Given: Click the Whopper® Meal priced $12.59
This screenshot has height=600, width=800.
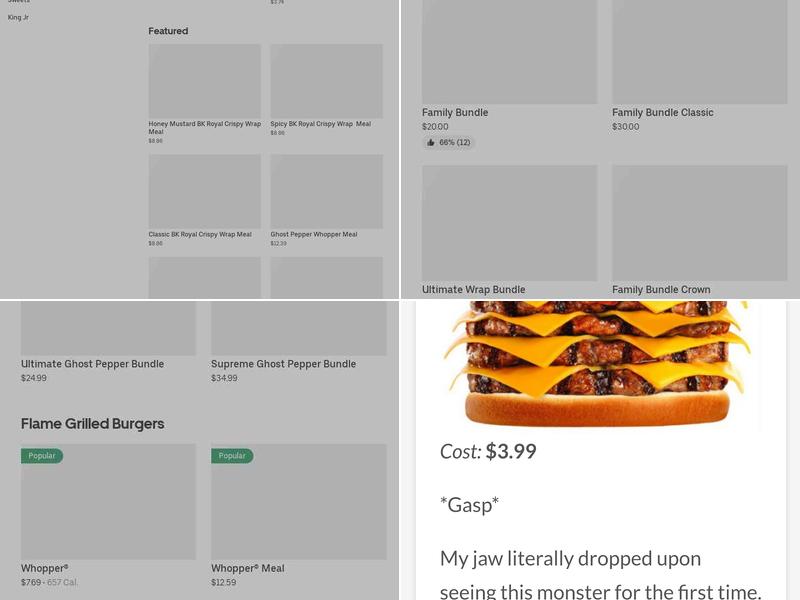Looking at the screenshot, I should tap(247, 568).
